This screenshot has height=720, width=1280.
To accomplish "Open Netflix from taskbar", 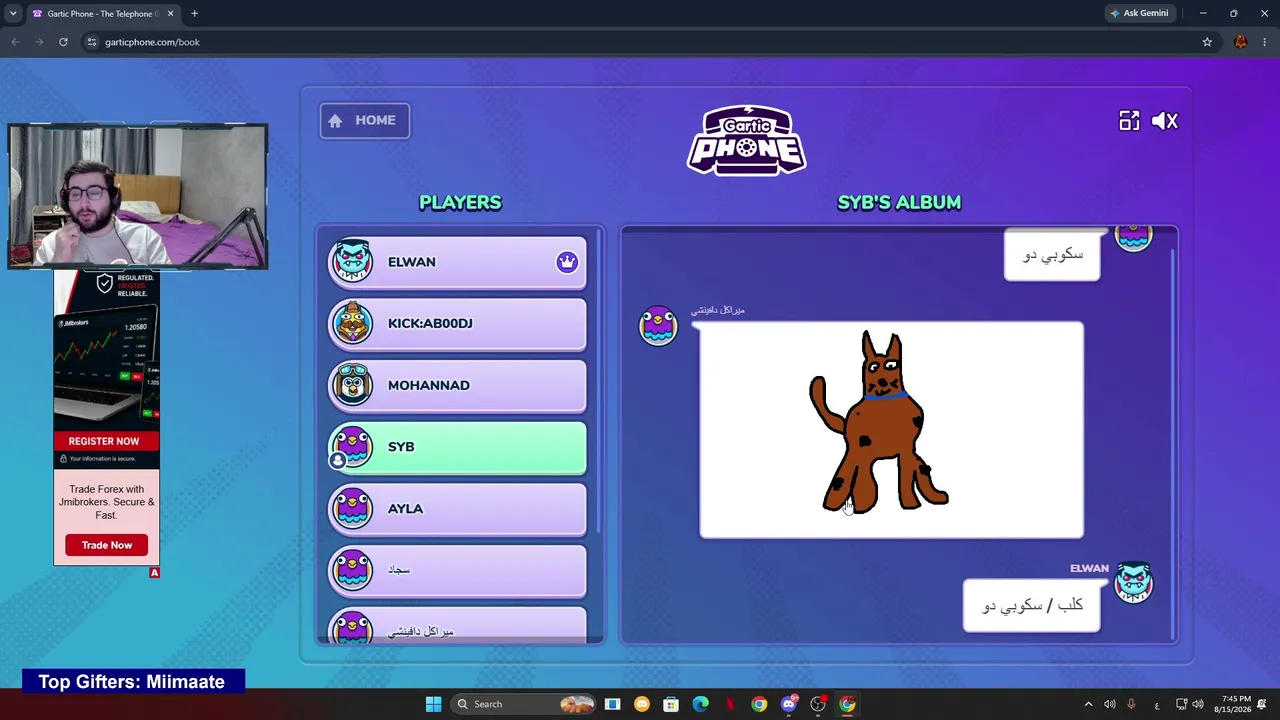I will click(730, 704).
